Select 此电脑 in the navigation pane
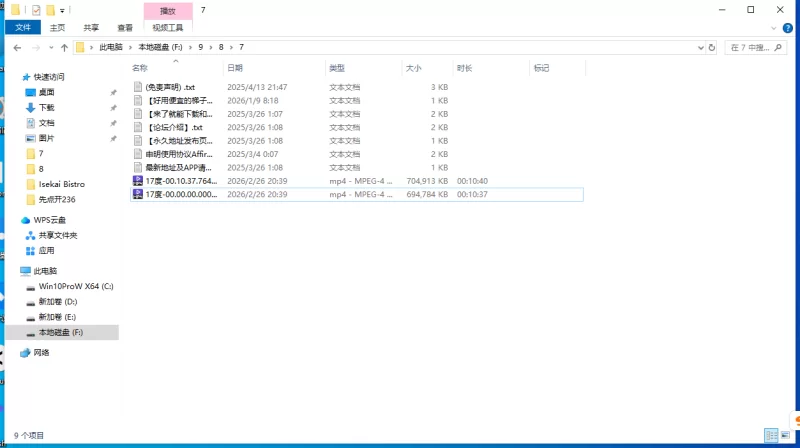This screenshot has height=448, width=800. (x=45, y=271)
